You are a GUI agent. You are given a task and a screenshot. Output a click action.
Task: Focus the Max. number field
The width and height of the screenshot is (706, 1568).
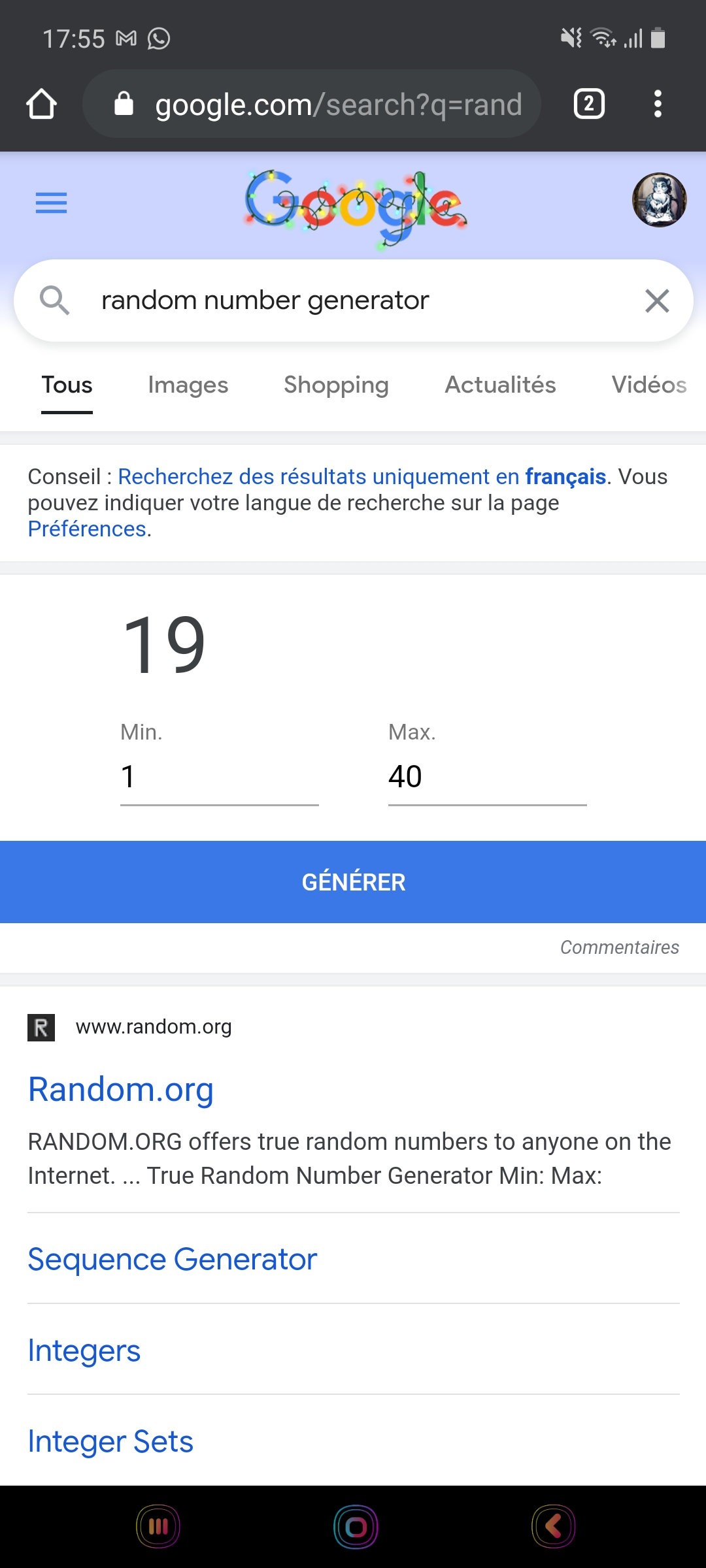coord(487,777)
